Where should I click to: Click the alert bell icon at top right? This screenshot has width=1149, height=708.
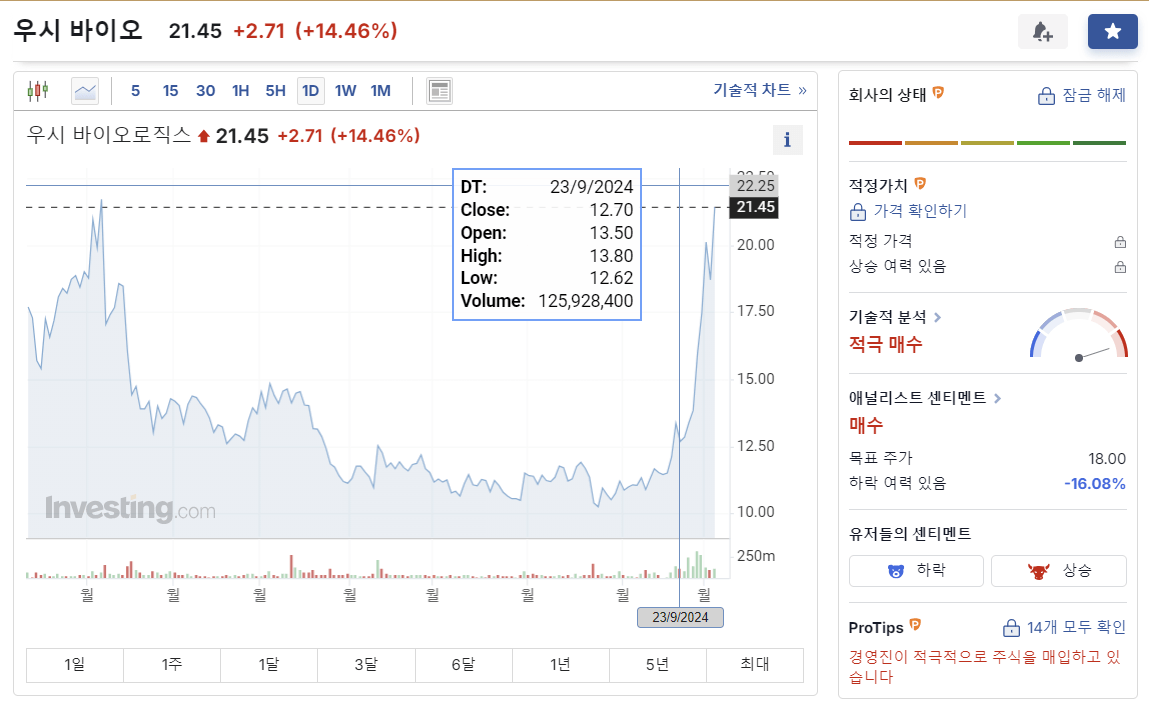pyautogui.click(x=1043, y=31)
